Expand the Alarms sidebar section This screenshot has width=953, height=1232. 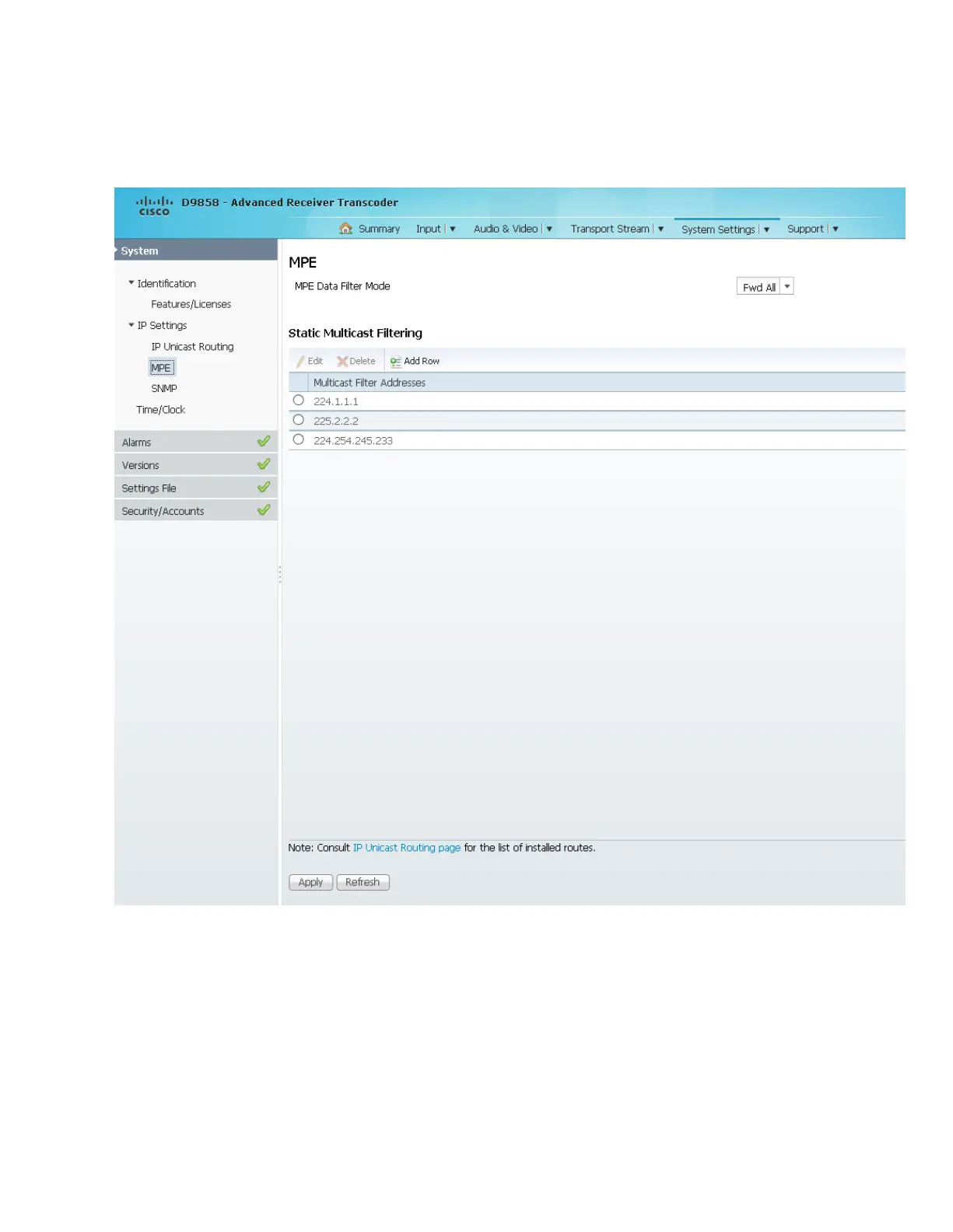point(196,442)
